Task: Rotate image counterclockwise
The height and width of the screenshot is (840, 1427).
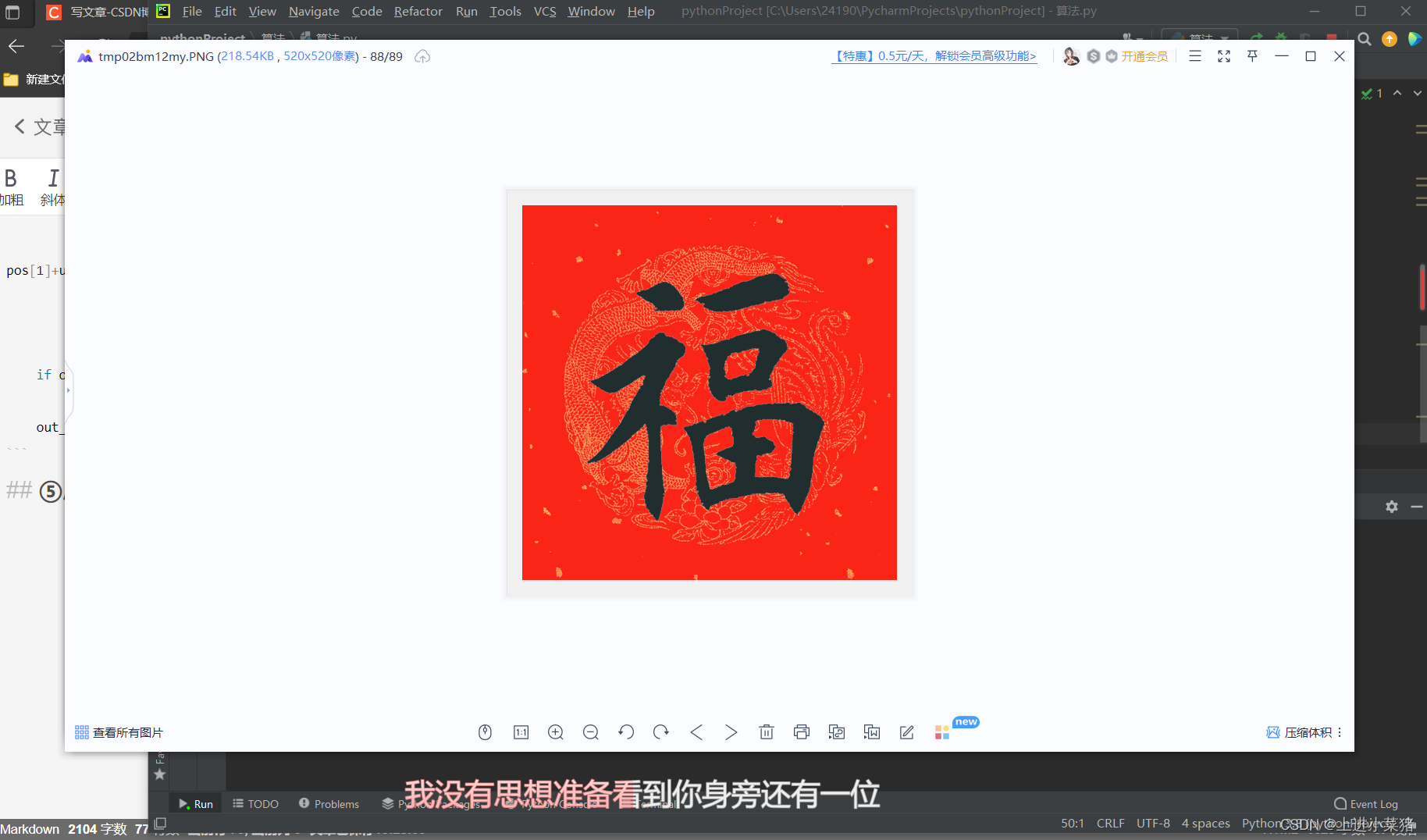Action: tap(626, 732)
